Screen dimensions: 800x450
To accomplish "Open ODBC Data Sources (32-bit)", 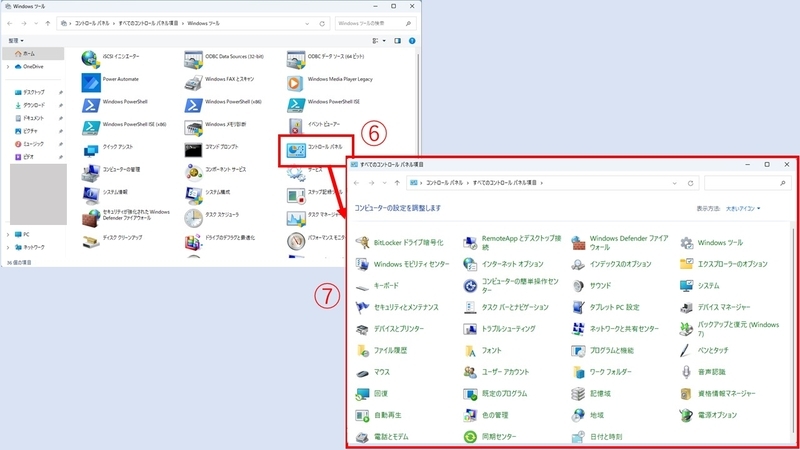I will [224, 57].
